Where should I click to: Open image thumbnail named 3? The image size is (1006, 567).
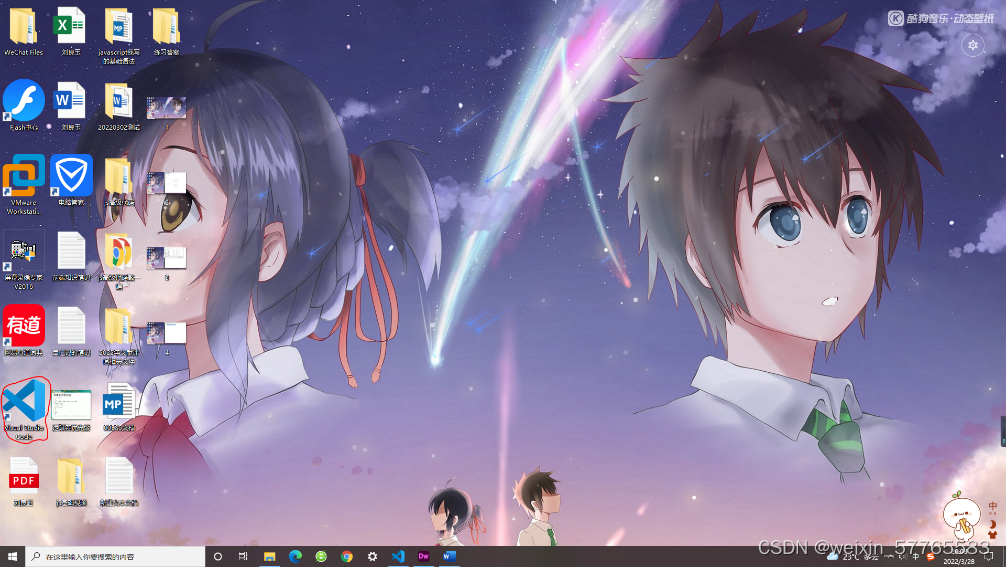[166, 263]
